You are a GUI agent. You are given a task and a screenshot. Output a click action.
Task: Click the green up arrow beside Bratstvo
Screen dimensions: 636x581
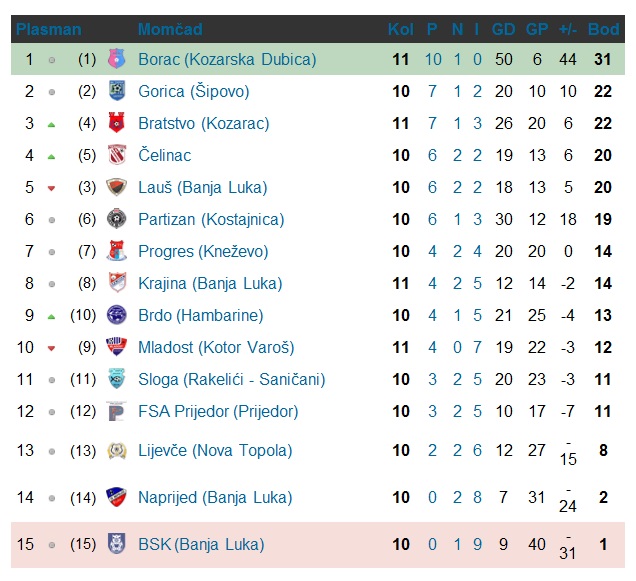[x=52, y=124]
